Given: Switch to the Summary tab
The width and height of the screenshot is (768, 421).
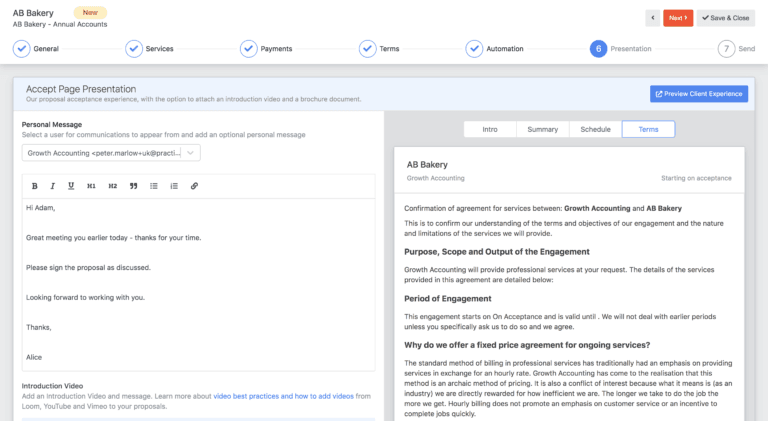Looking at the screenshot, I should coord(542,129).
